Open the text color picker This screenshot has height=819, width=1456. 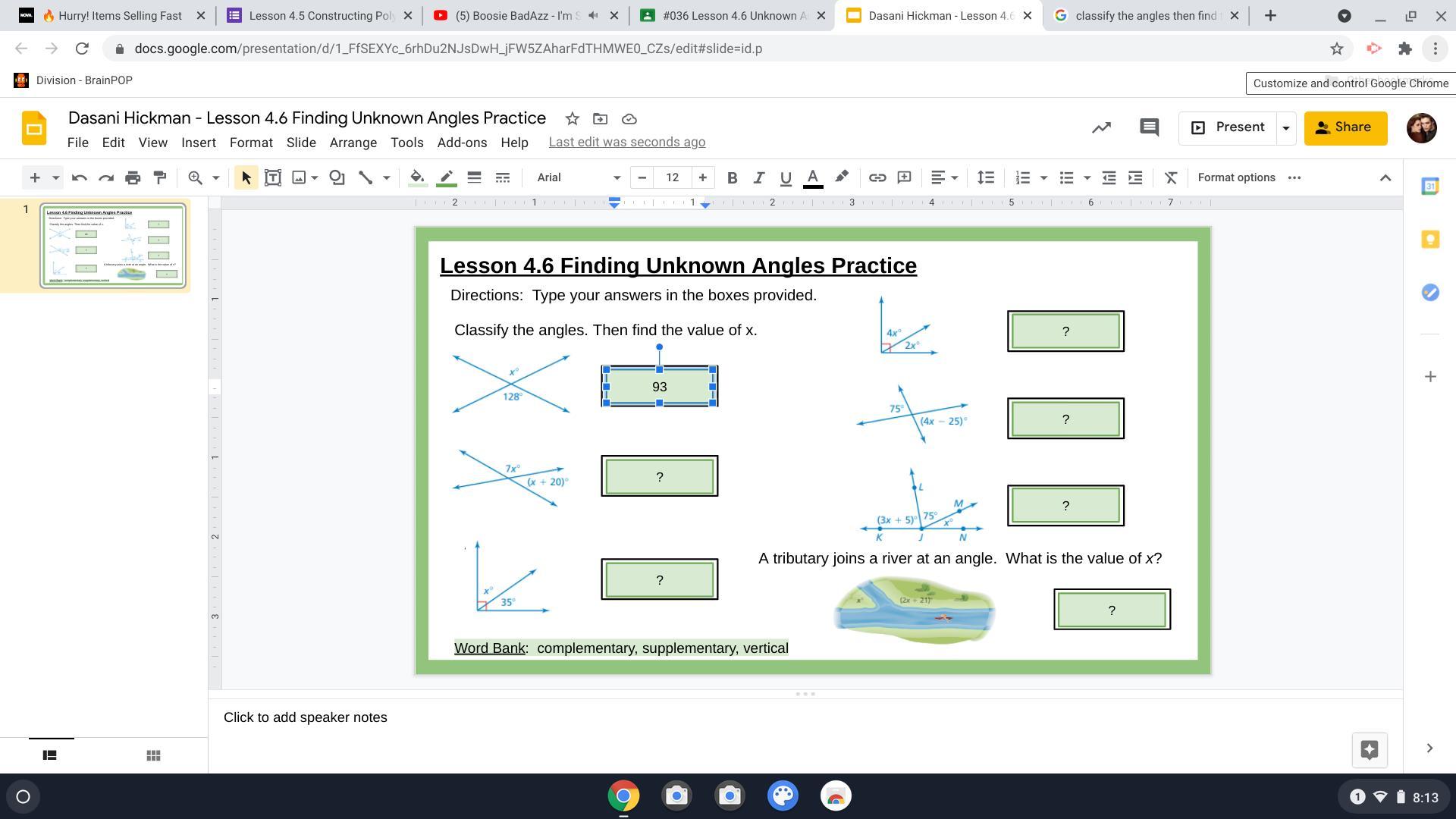(813, 177)
